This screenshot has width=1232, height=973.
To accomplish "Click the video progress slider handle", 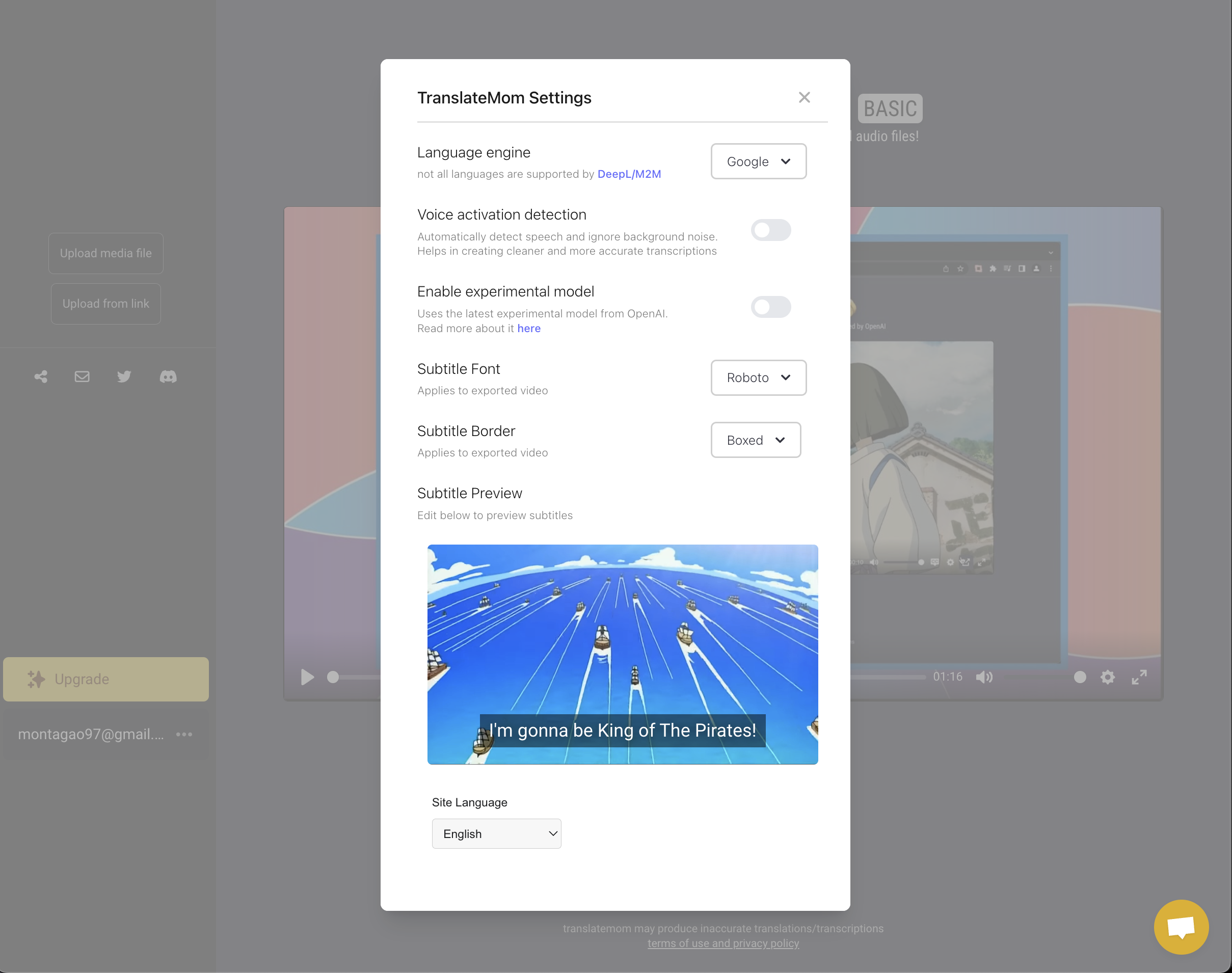I will [333, 677].
